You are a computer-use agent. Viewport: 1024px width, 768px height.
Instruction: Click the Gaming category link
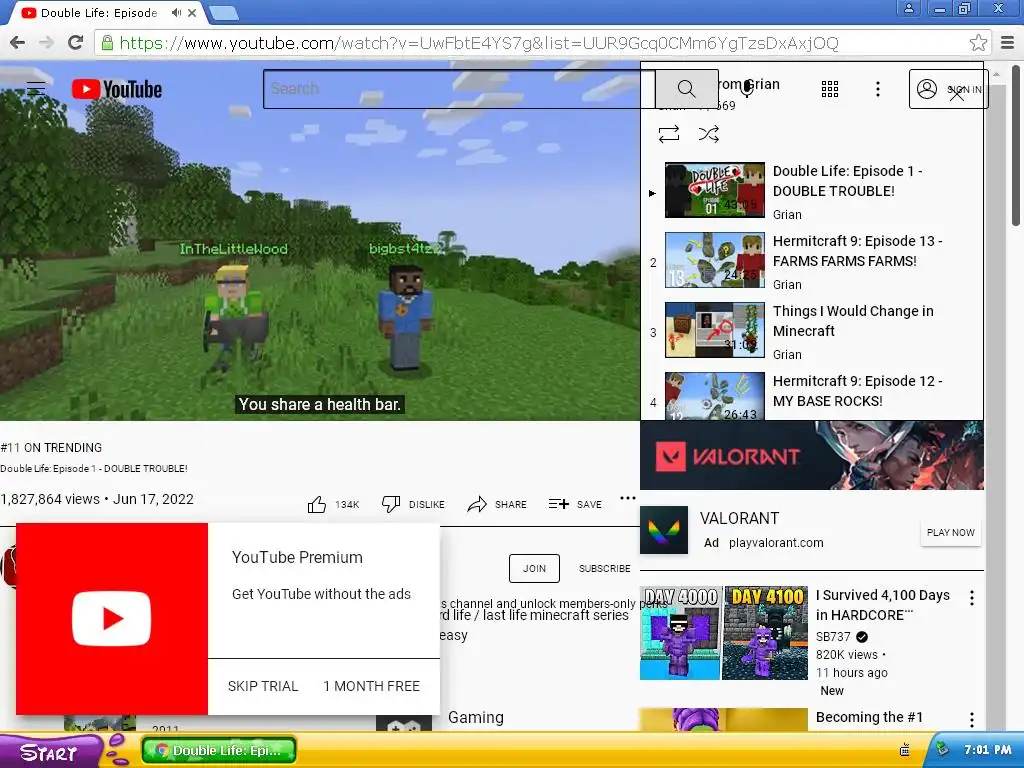pyautogui.click(x=475, y=717)
